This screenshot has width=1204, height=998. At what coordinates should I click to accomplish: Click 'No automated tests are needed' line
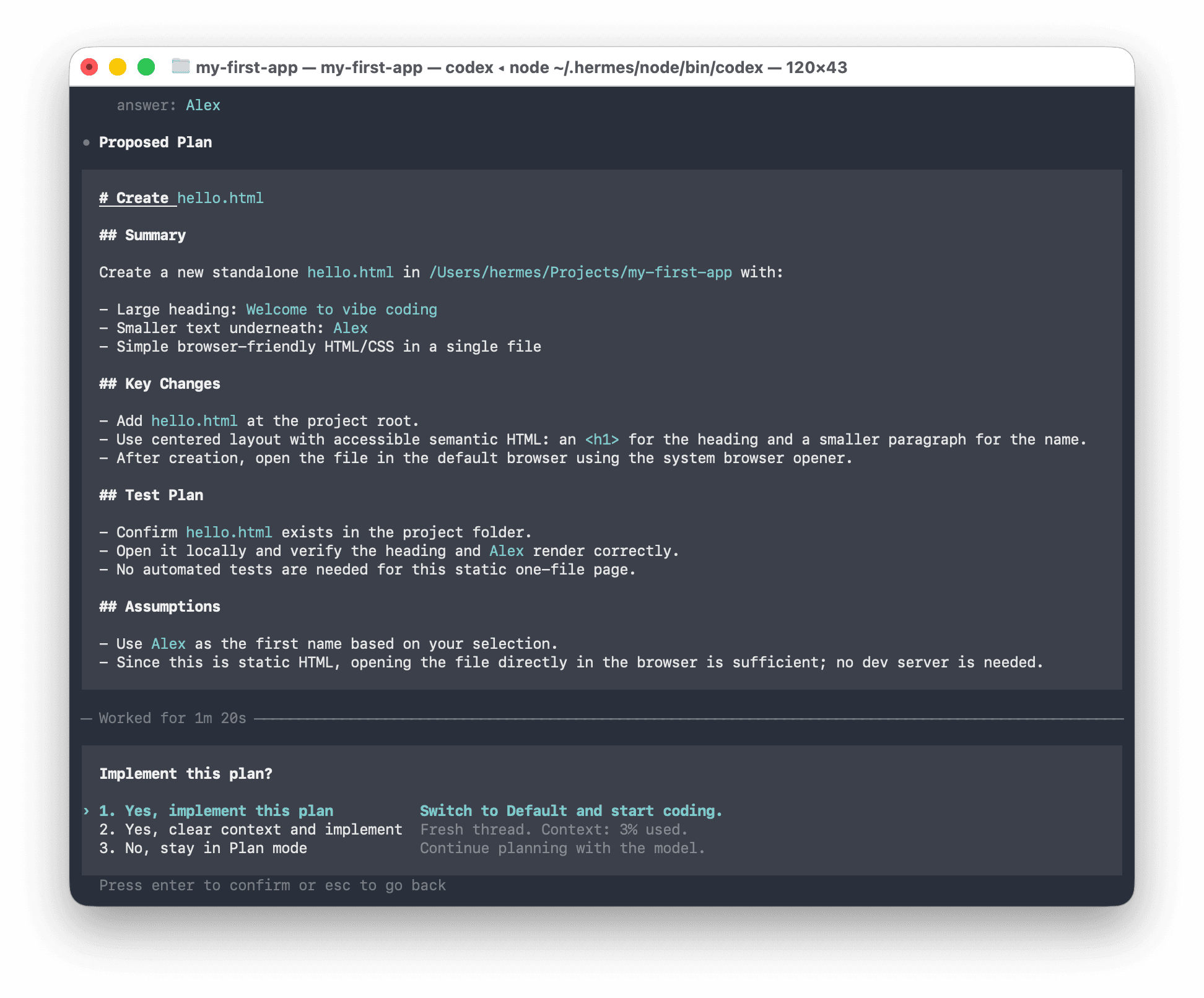click(x=368, y=570)
